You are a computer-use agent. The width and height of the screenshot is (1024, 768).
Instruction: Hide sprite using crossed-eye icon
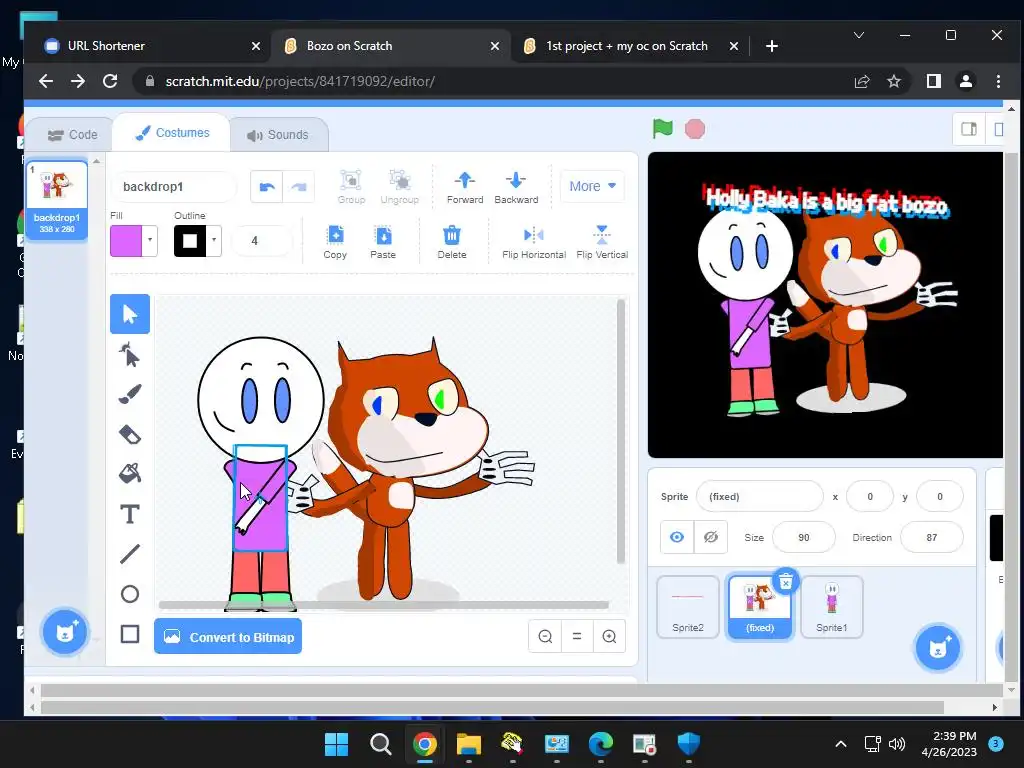711,537
